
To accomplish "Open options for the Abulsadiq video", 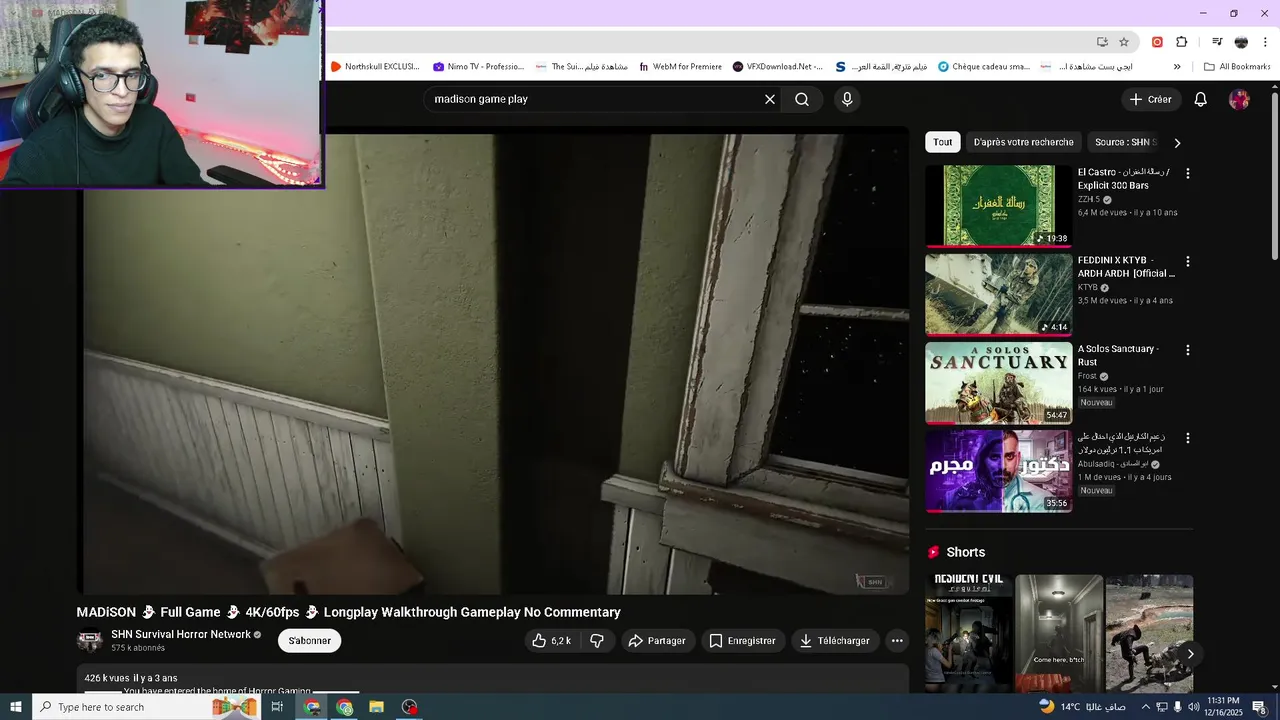I will [1188, 438].
